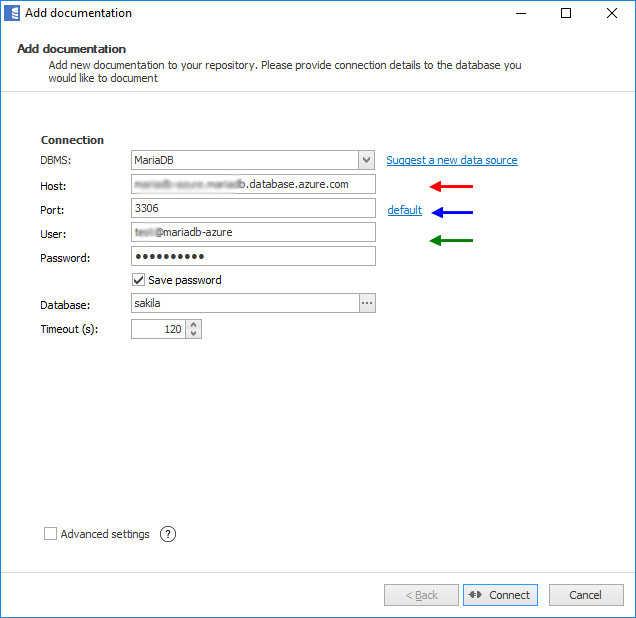Click the Host input field
The width and height of the screenshot is (636, 618).
[253, 184]
